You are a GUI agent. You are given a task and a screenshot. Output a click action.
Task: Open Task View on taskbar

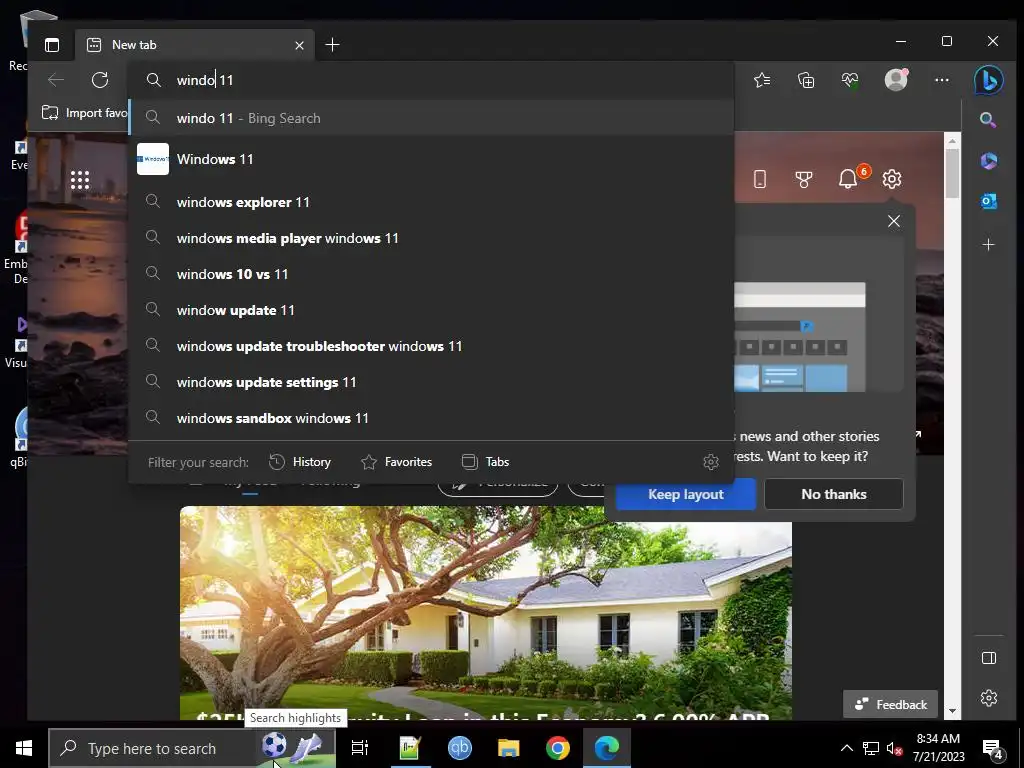360,748
